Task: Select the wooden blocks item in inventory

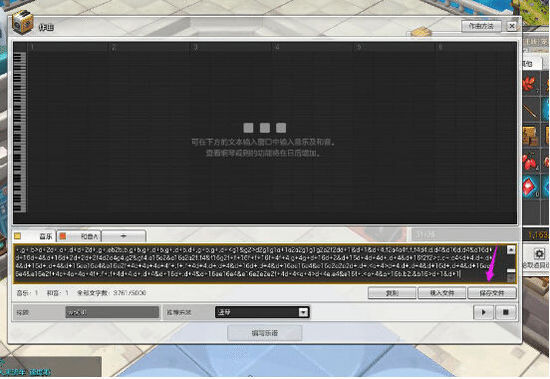Action: (530, 136)
